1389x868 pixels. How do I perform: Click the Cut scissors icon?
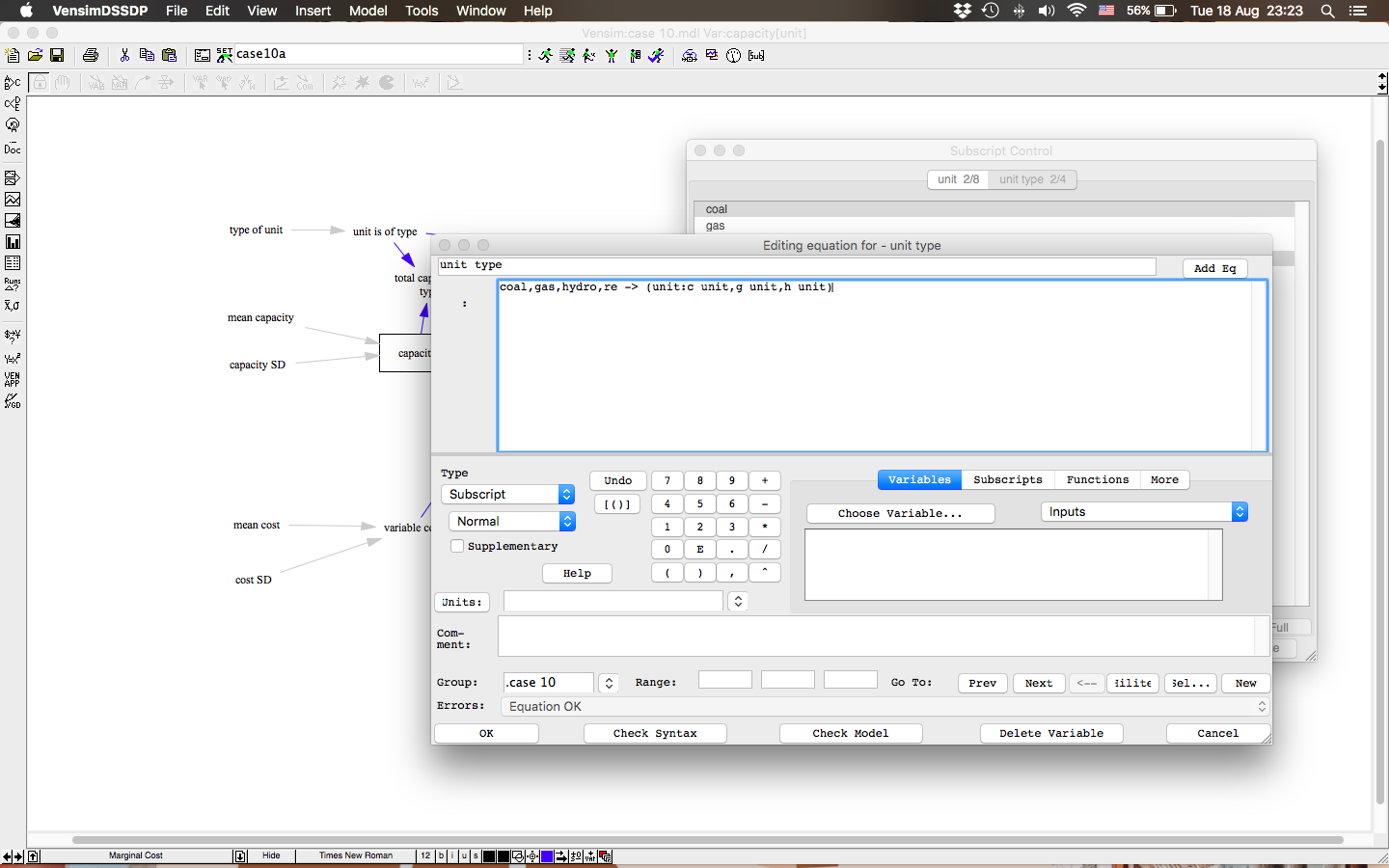click(x=124, y=55)
